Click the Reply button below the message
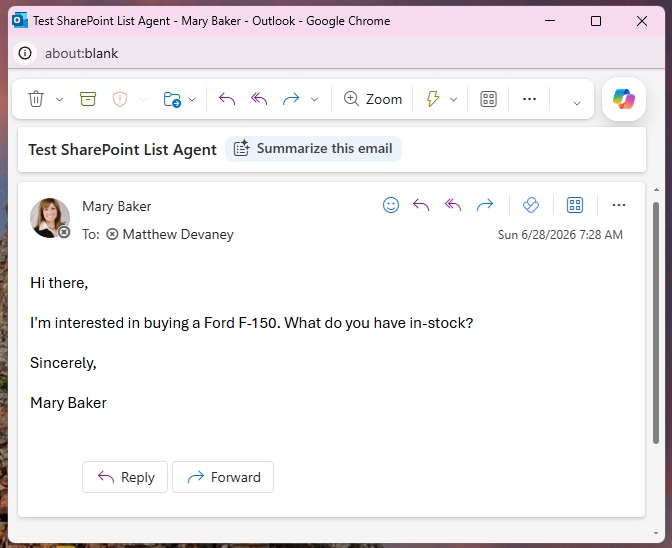 tap(125, 477)
